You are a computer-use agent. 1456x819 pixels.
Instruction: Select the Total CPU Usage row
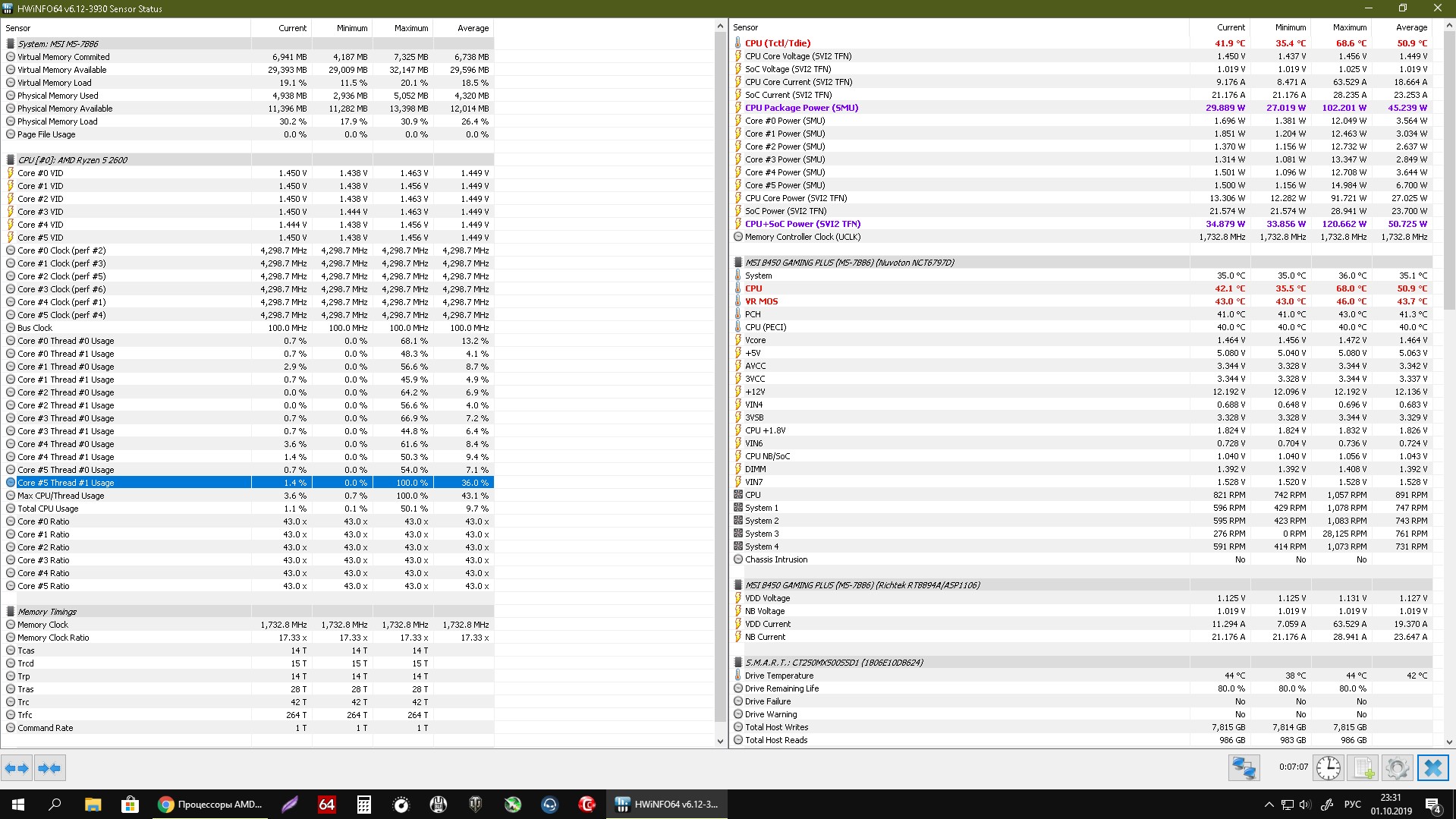(248, 509)
